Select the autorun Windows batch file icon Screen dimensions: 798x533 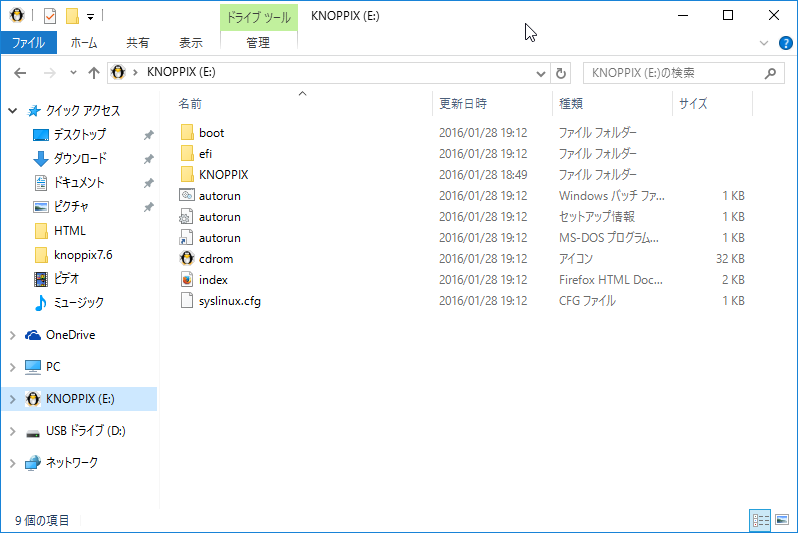(187, 195)
